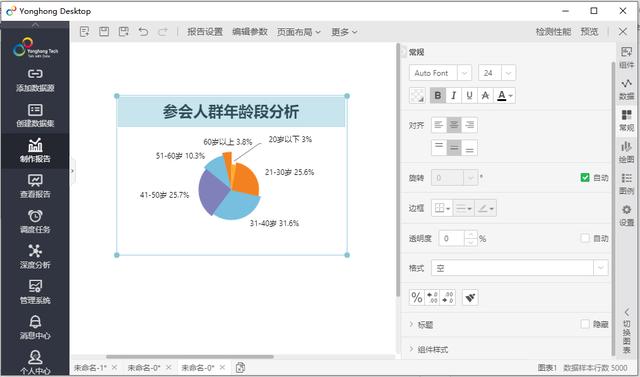The width and height of the screenshot is (640, 377).
Task: Undo the last action
Action: 143,32
